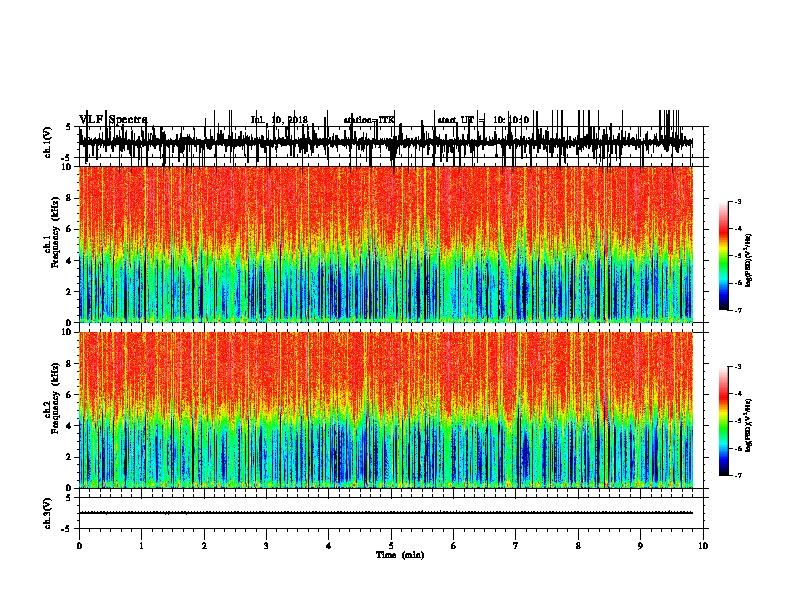Click the "station=ITK" header label
Viewport: 792px width, 612px height.
pos(369,120)
